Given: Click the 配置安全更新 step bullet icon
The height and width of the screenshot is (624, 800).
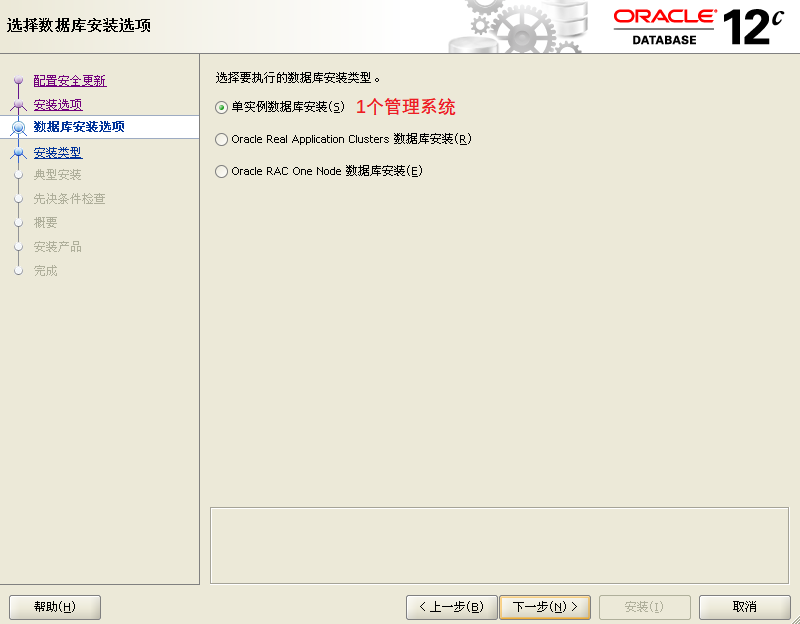Looking at the screenshot, I should pyautogui.click(x=18, y=80).
